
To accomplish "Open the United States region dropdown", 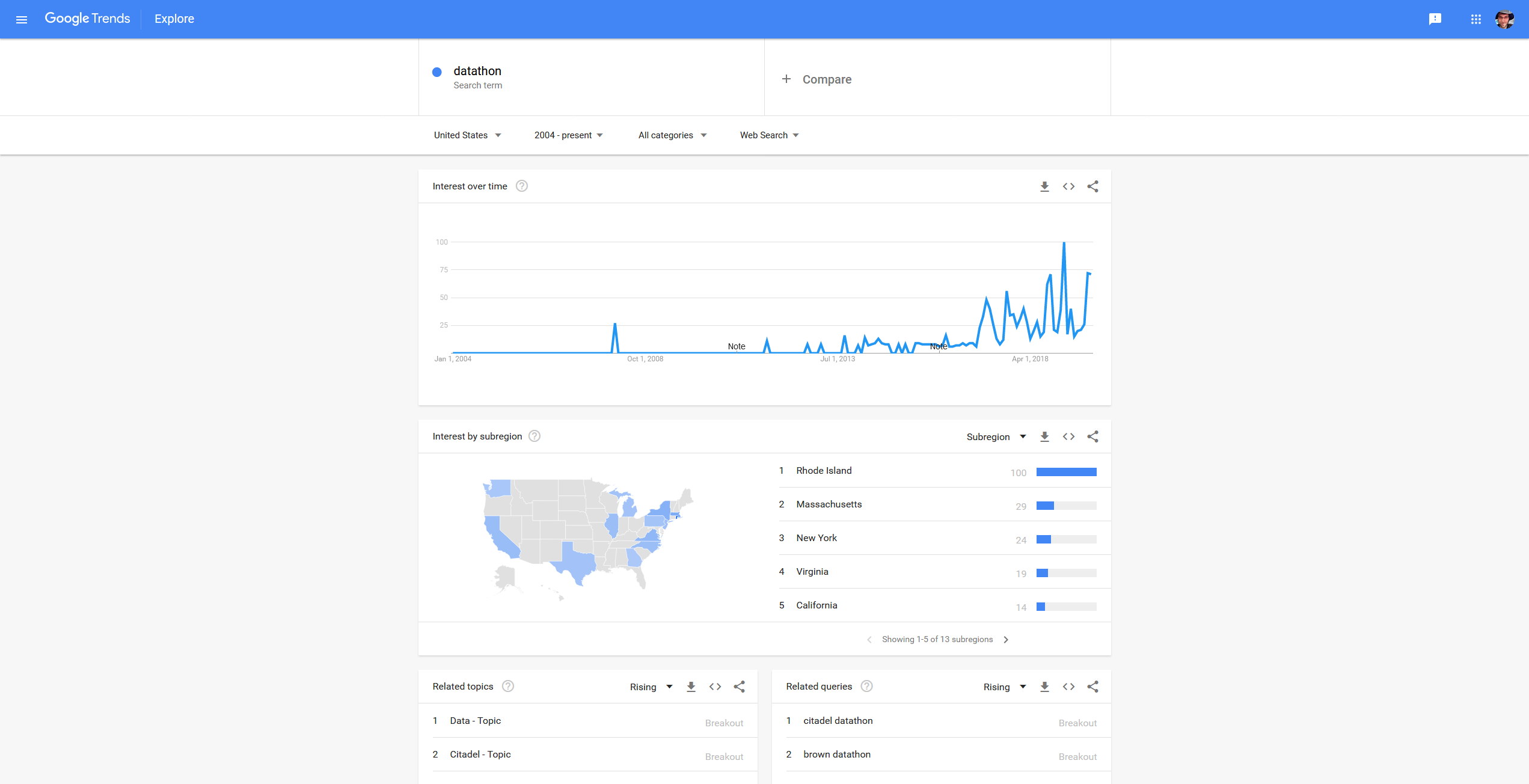I will [465, 135].
